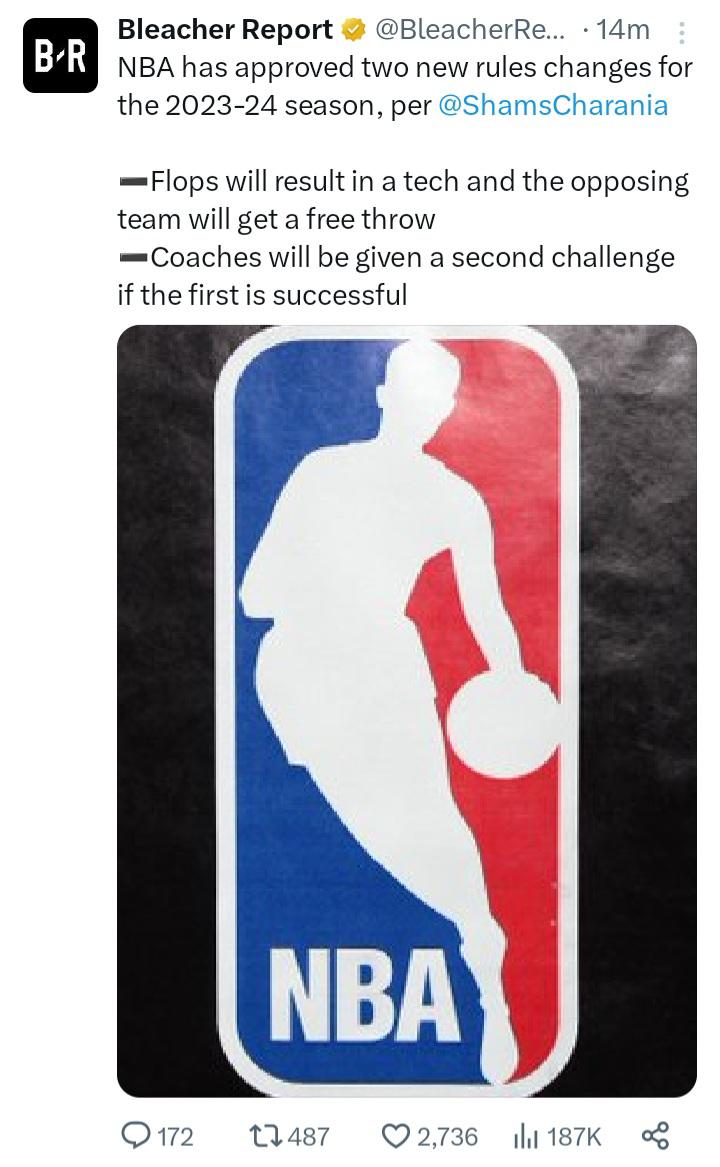Click the tweet text about NBA rule changes
The width and height of the screenshot is (720, 1167).
point(405,86)
